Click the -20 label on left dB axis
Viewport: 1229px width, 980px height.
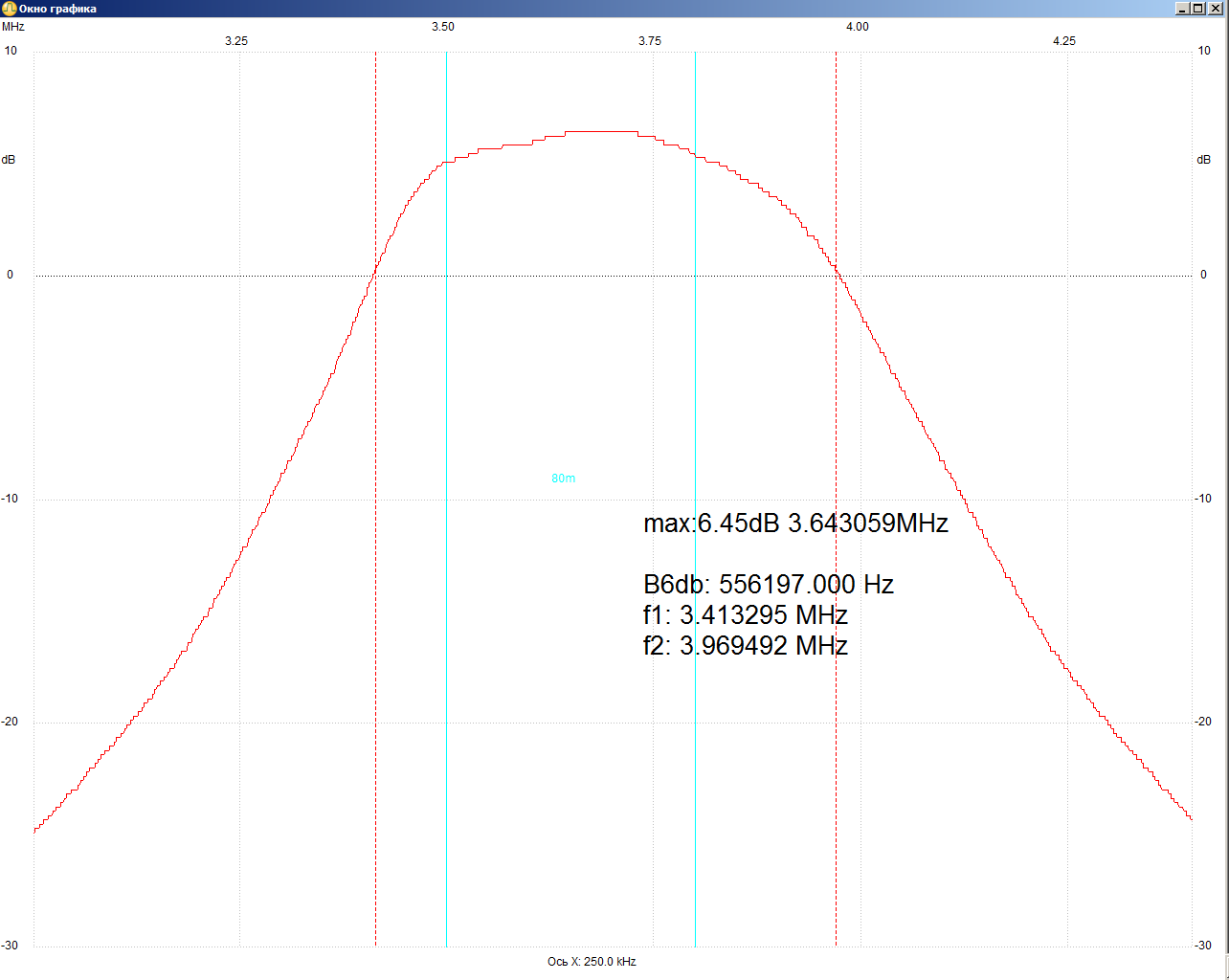click(x=10, y=723)
